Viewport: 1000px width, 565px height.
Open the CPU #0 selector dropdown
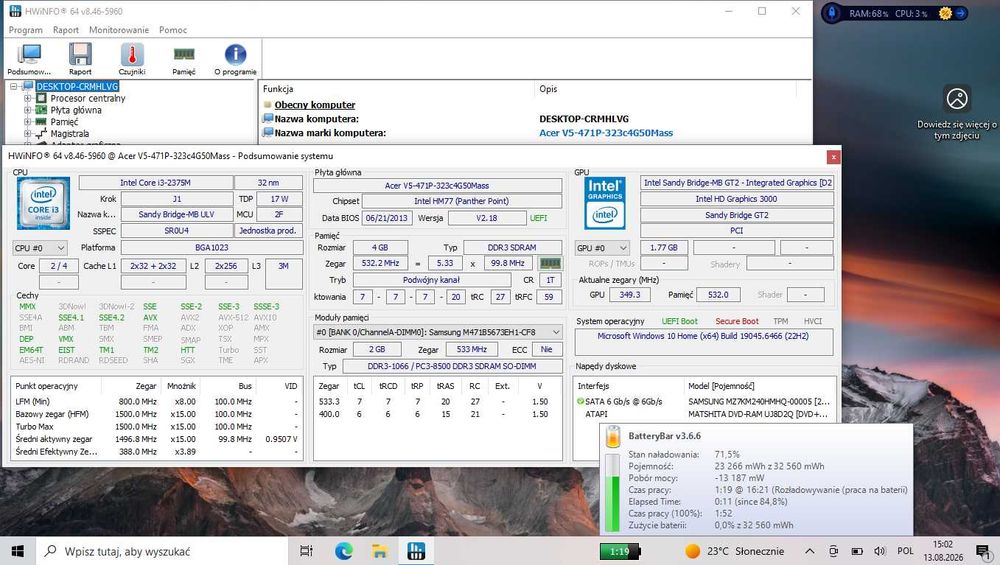(x=40, y=247)
